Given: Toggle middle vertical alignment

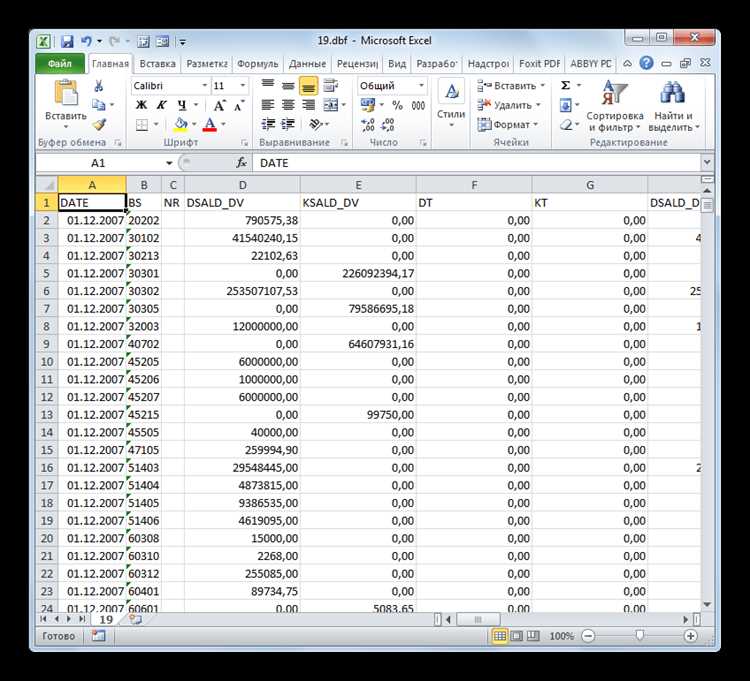Looking at the screenshot, I should tap(288, 86).
